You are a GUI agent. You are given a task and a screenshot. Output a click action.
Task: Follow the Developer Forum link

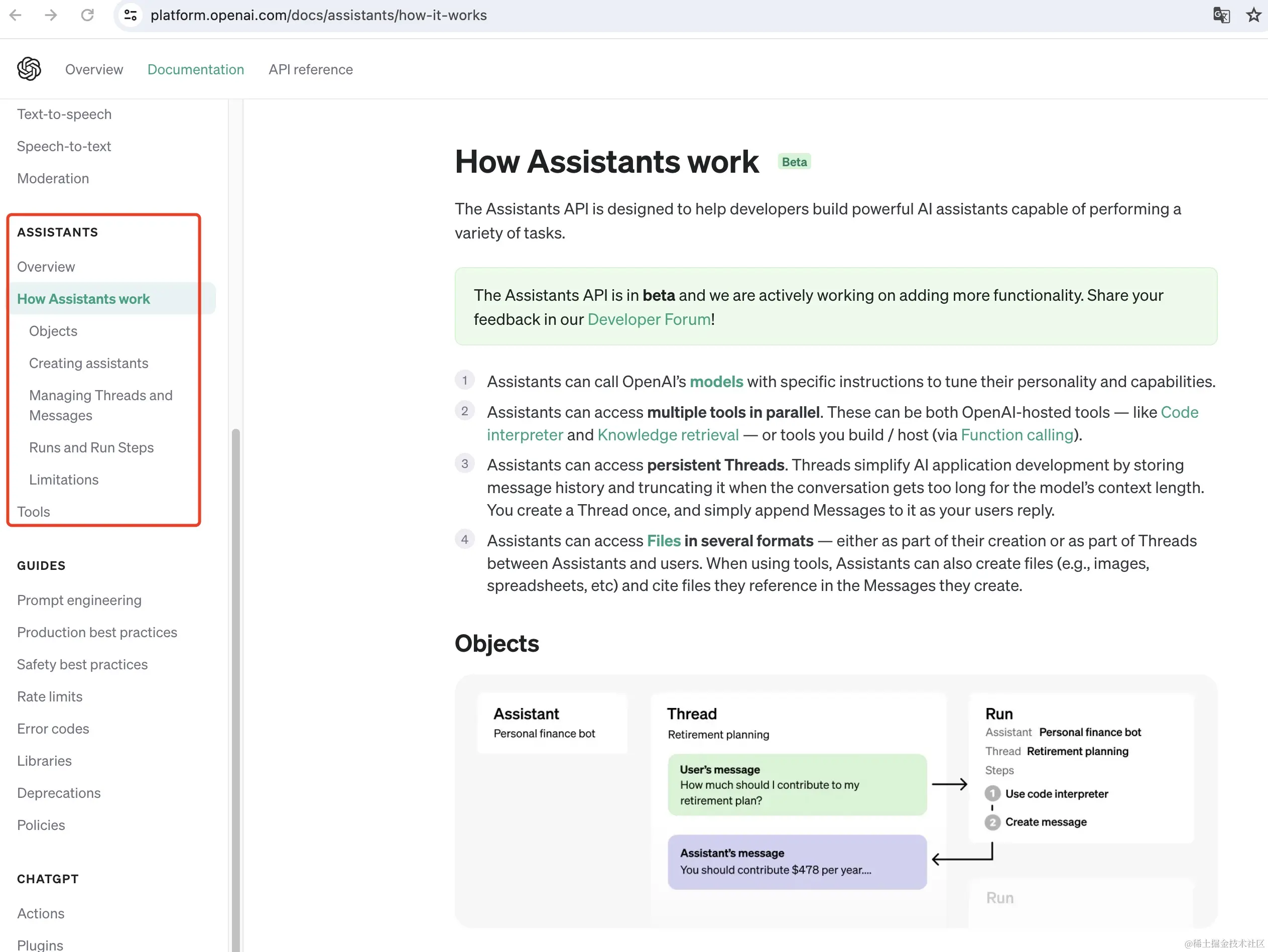(649, 319)
